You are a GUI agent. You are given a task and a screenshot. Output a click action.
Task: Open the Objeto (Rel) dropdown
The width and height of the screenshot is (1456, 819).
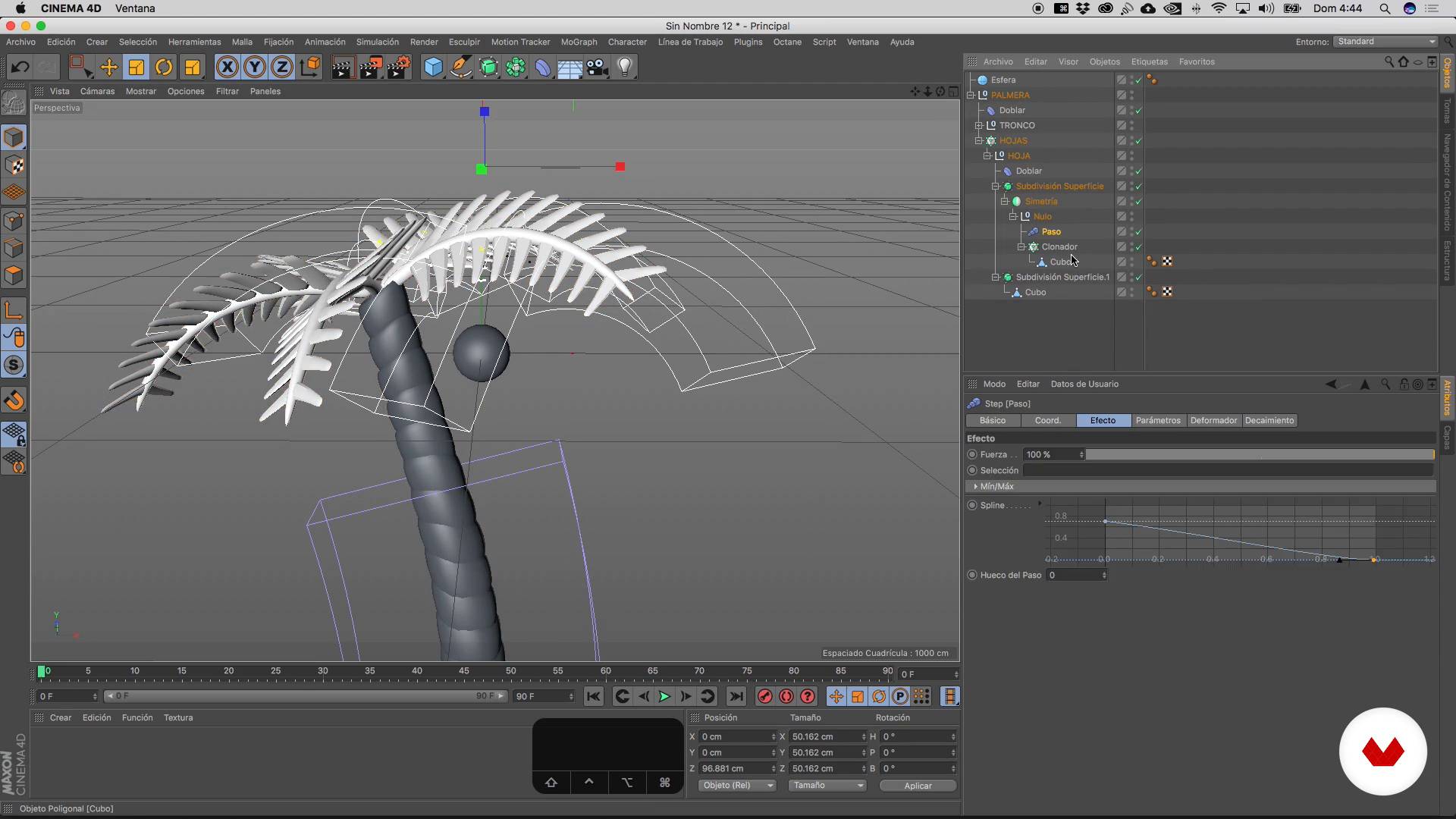click(x=737, y=786)
